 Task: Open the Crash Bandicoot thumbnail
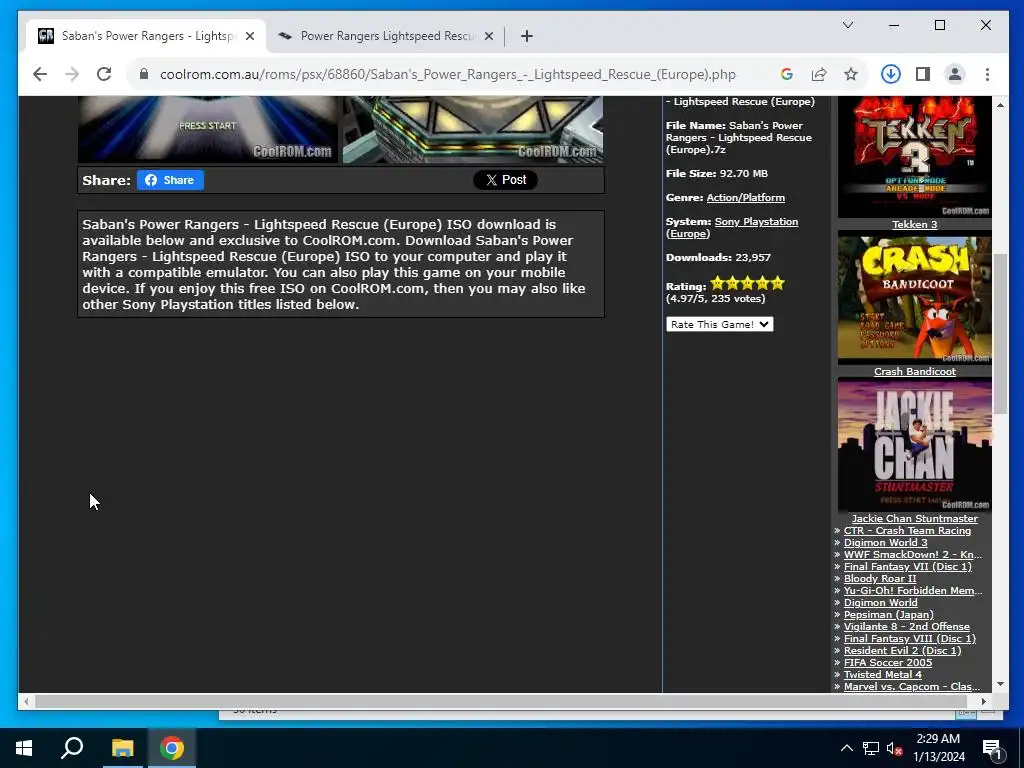click(x=914, y=298)
